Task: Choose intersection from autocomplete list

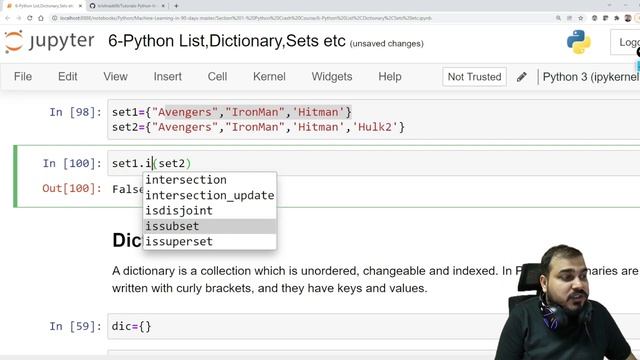Action: [210, 180]
